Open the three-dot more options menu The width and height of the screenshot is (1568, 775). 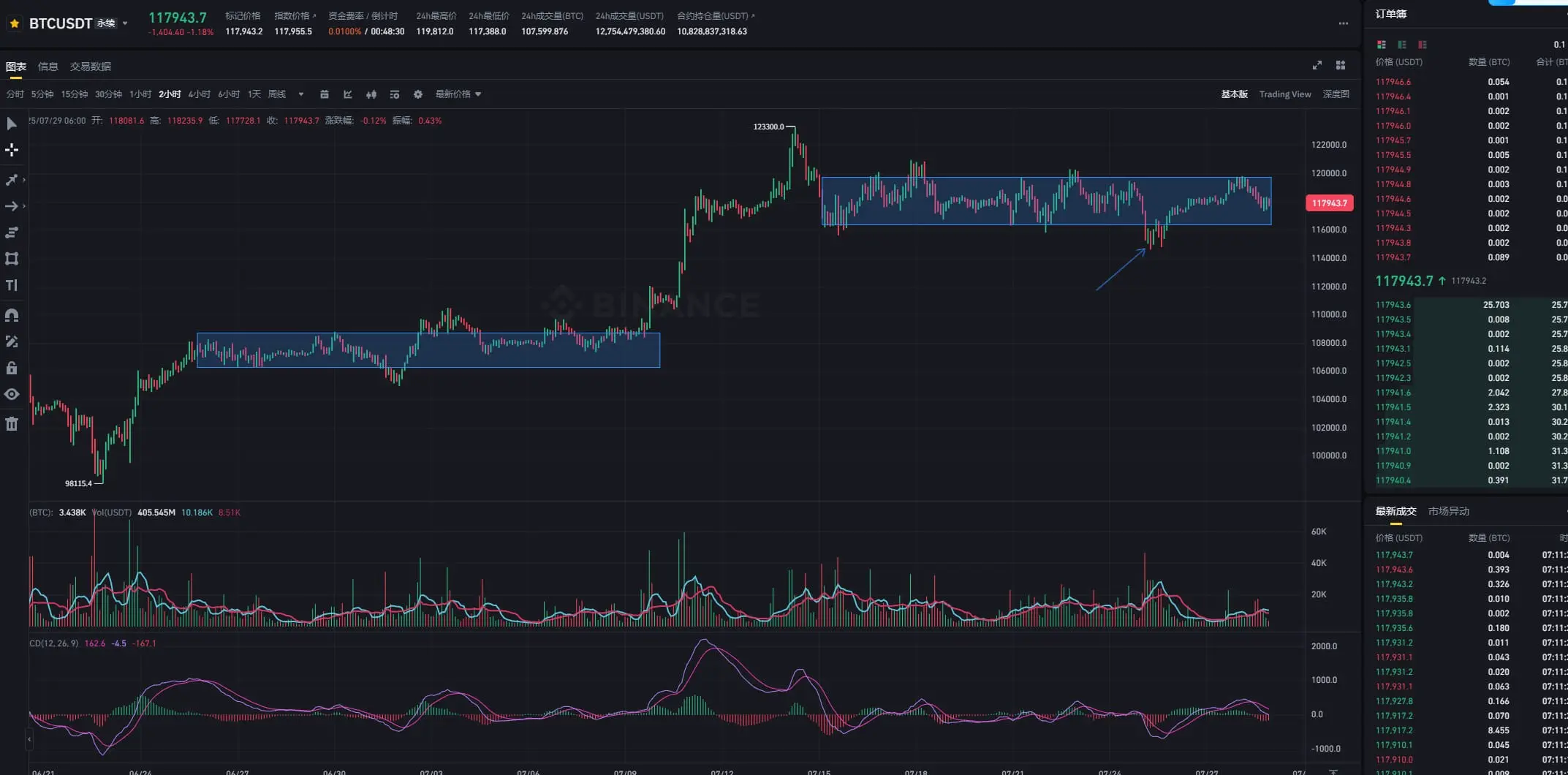1344,23
